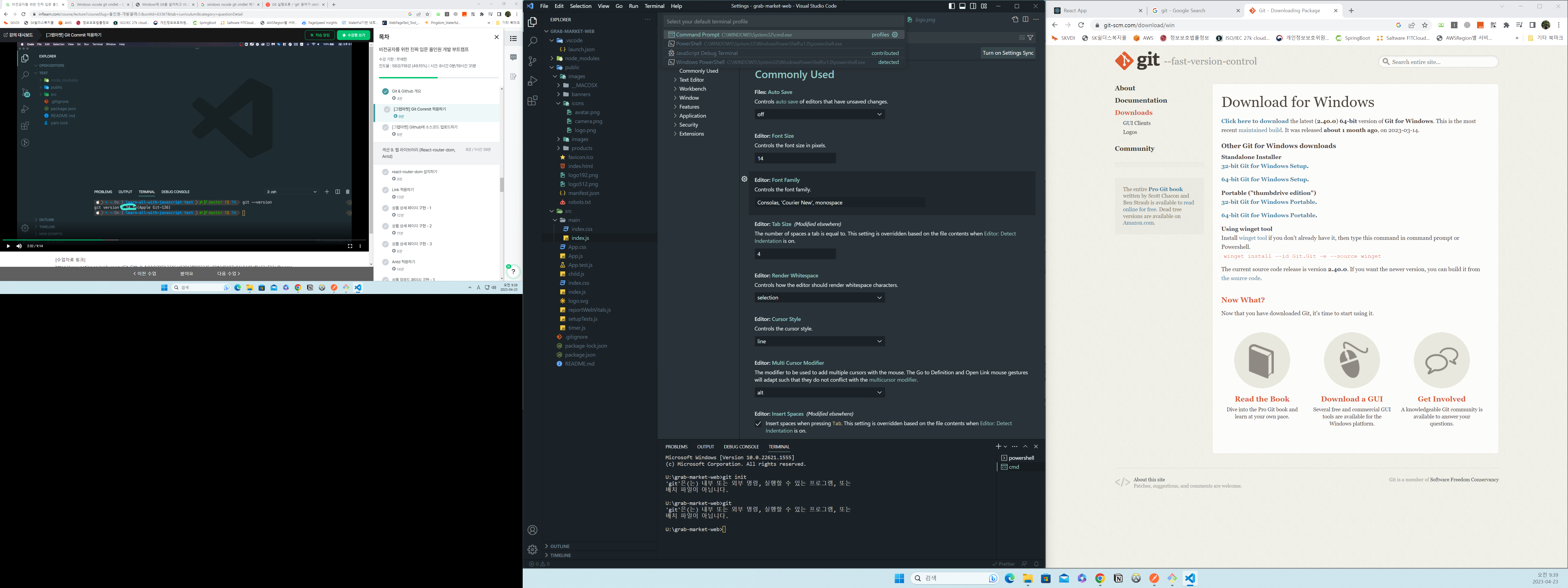Click the video progress bar

[x=183, y=240]
